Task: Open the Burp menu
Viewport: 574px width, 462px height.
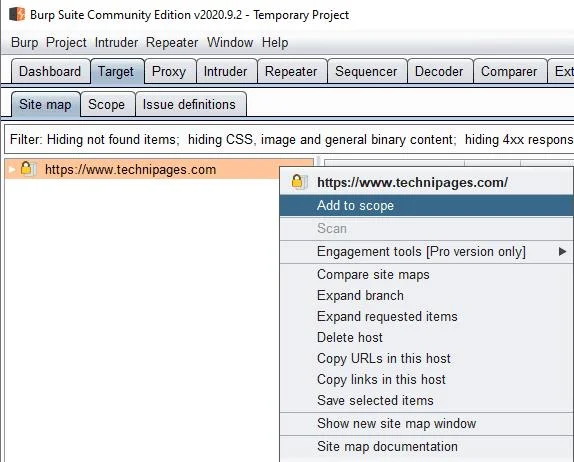Action: pos(25,42)
